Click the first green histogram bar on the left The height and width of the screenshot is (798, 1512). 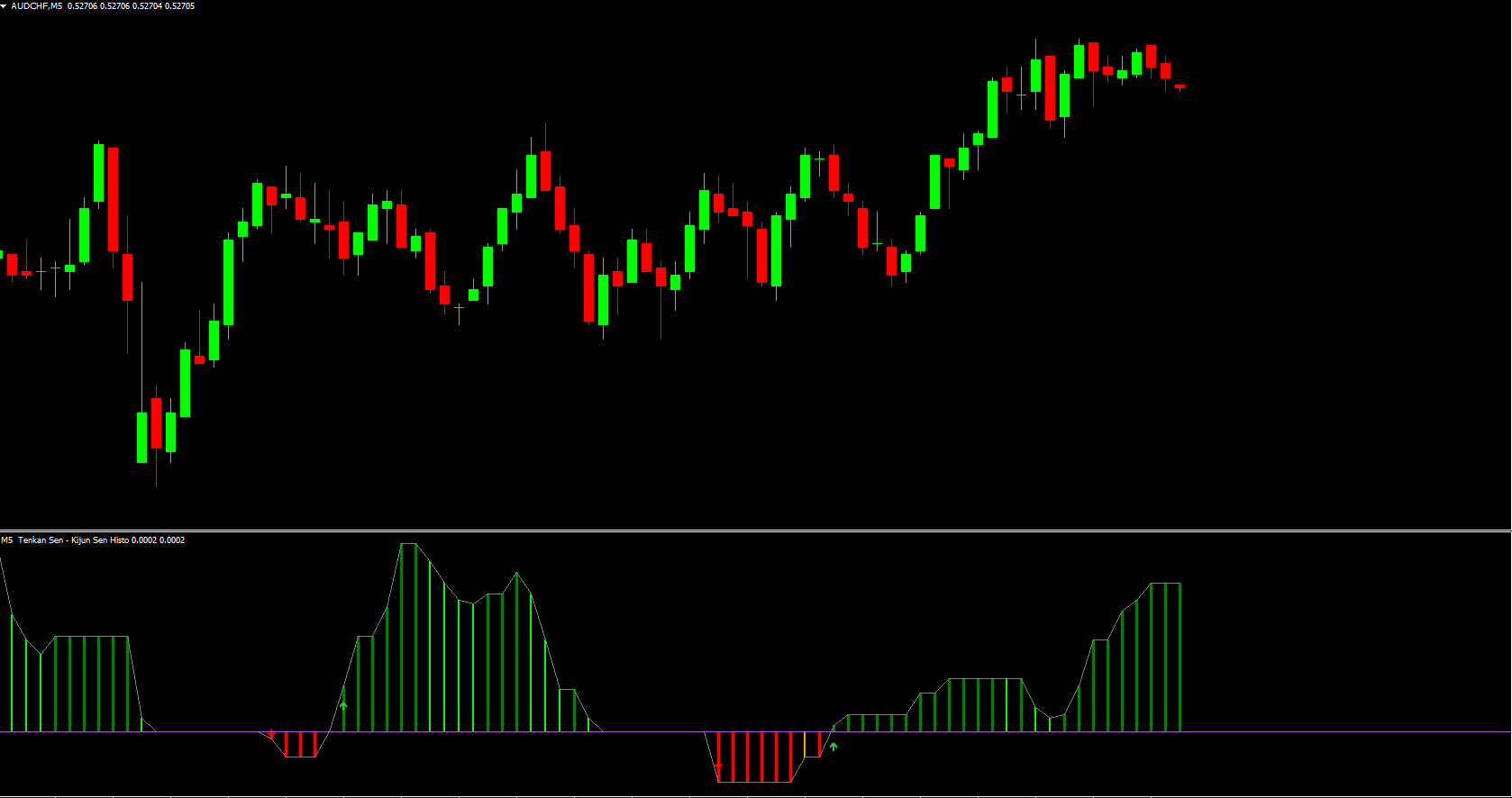[12, 672]
